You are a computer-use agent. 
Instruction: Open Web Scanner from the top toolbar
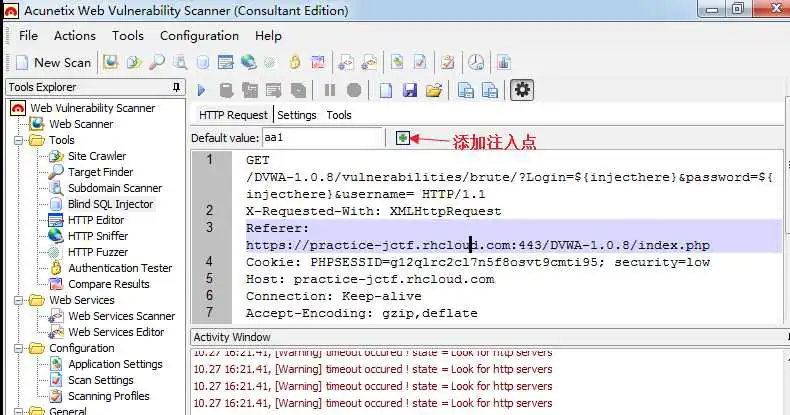110,62
